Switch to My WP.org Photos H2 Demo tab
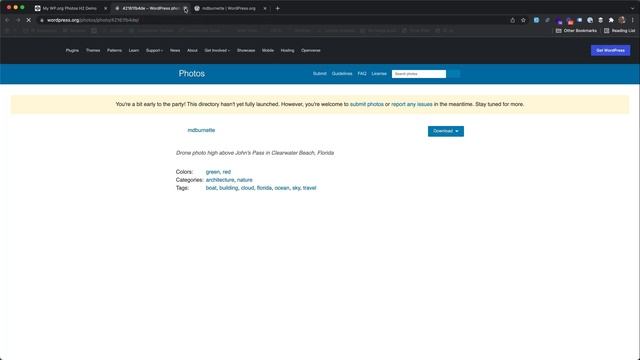 (69, 8)
